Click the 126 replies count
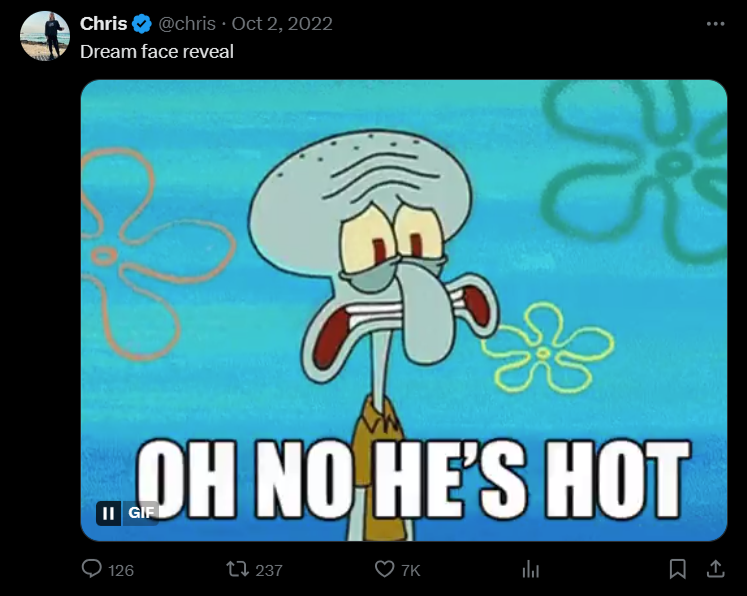Image resolution: width=747 pixels, height=596 pixels. (x=121, y=570)
